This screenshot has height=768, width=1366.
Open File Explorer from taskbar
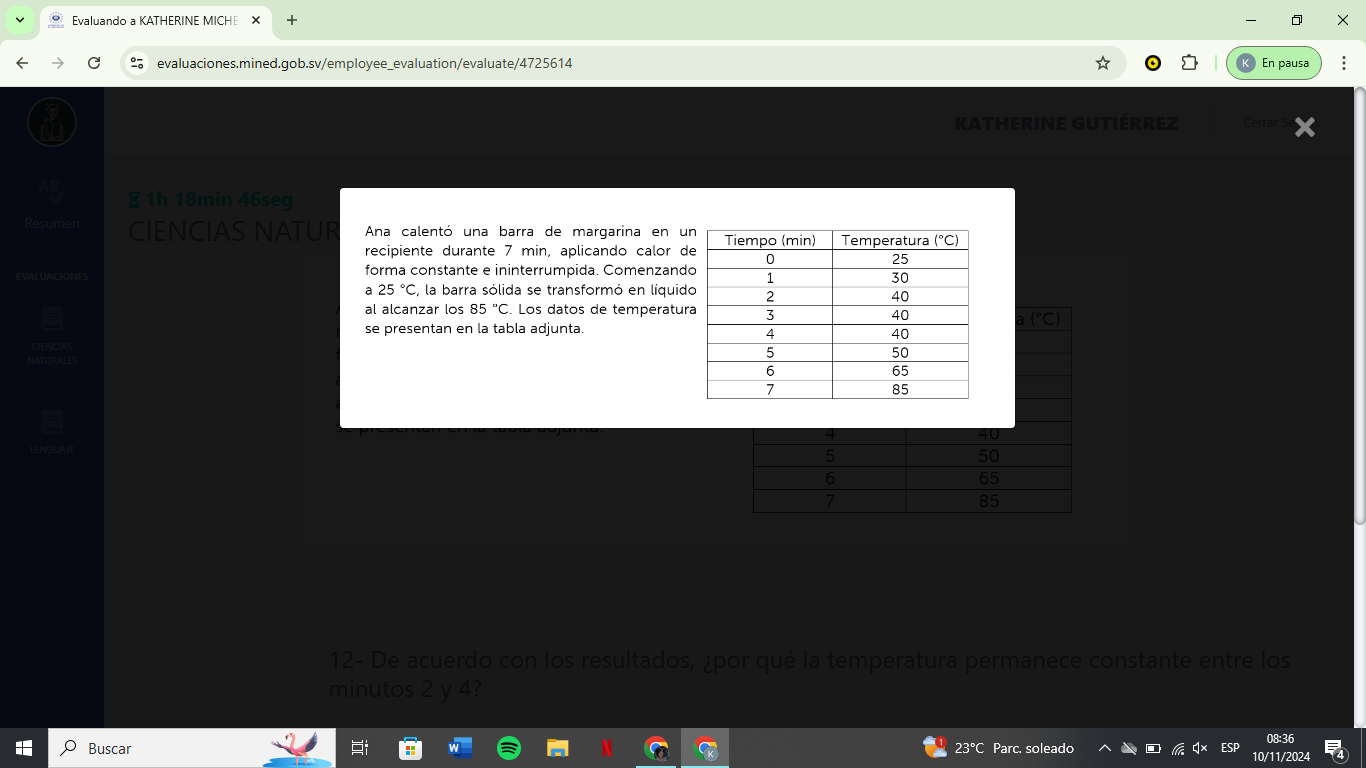coord(558,748)
